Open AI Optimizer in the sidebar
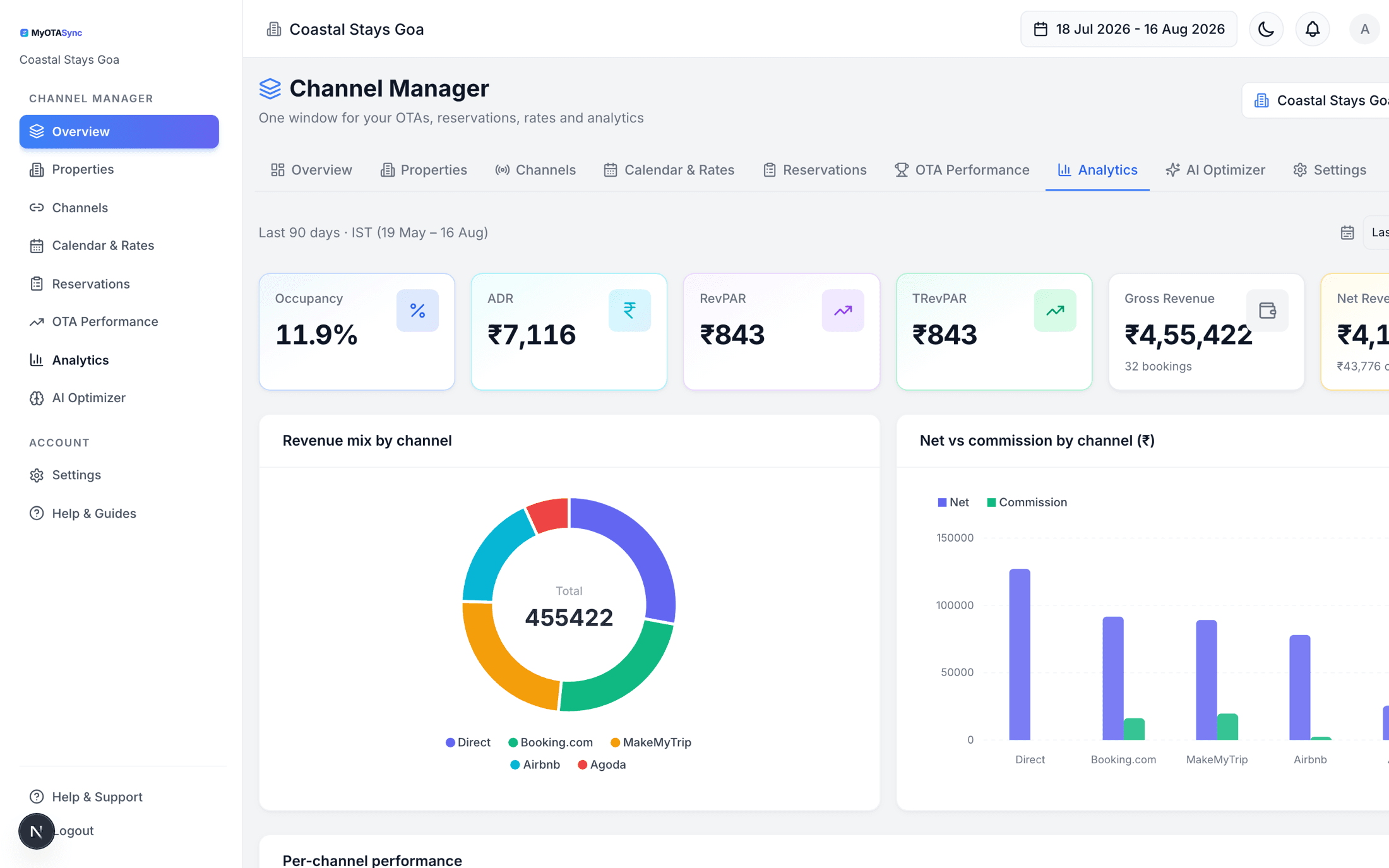 click(x=119, y=398)
